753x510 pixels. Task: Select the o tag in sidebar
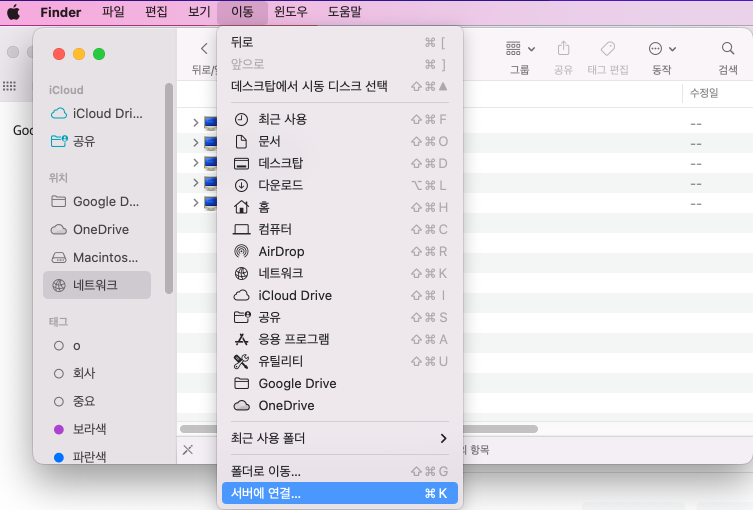pos(97,346)
